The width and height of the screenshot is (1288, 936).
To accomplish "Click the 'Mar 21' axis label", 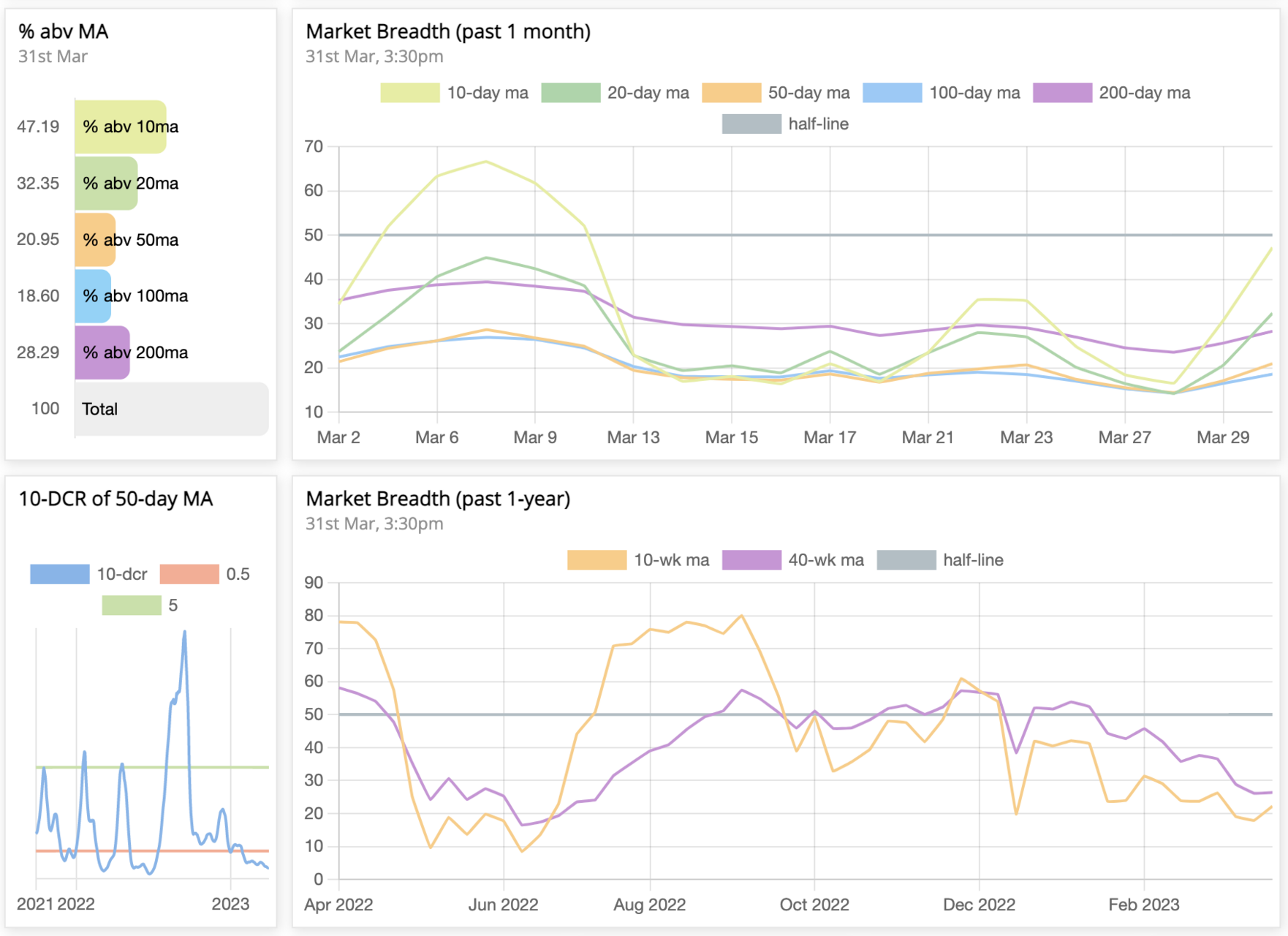I will (x=928, y=437).
